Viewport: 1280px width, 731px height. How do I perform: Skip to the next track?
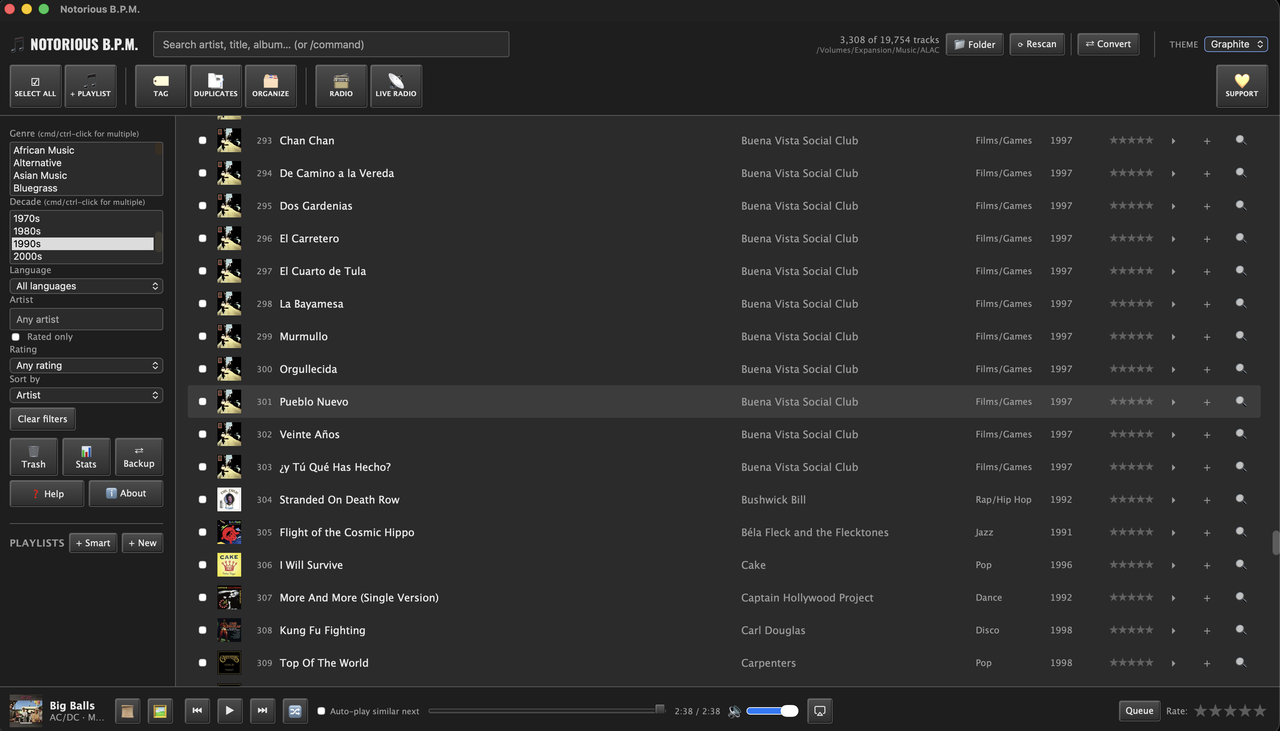[262, 711]
